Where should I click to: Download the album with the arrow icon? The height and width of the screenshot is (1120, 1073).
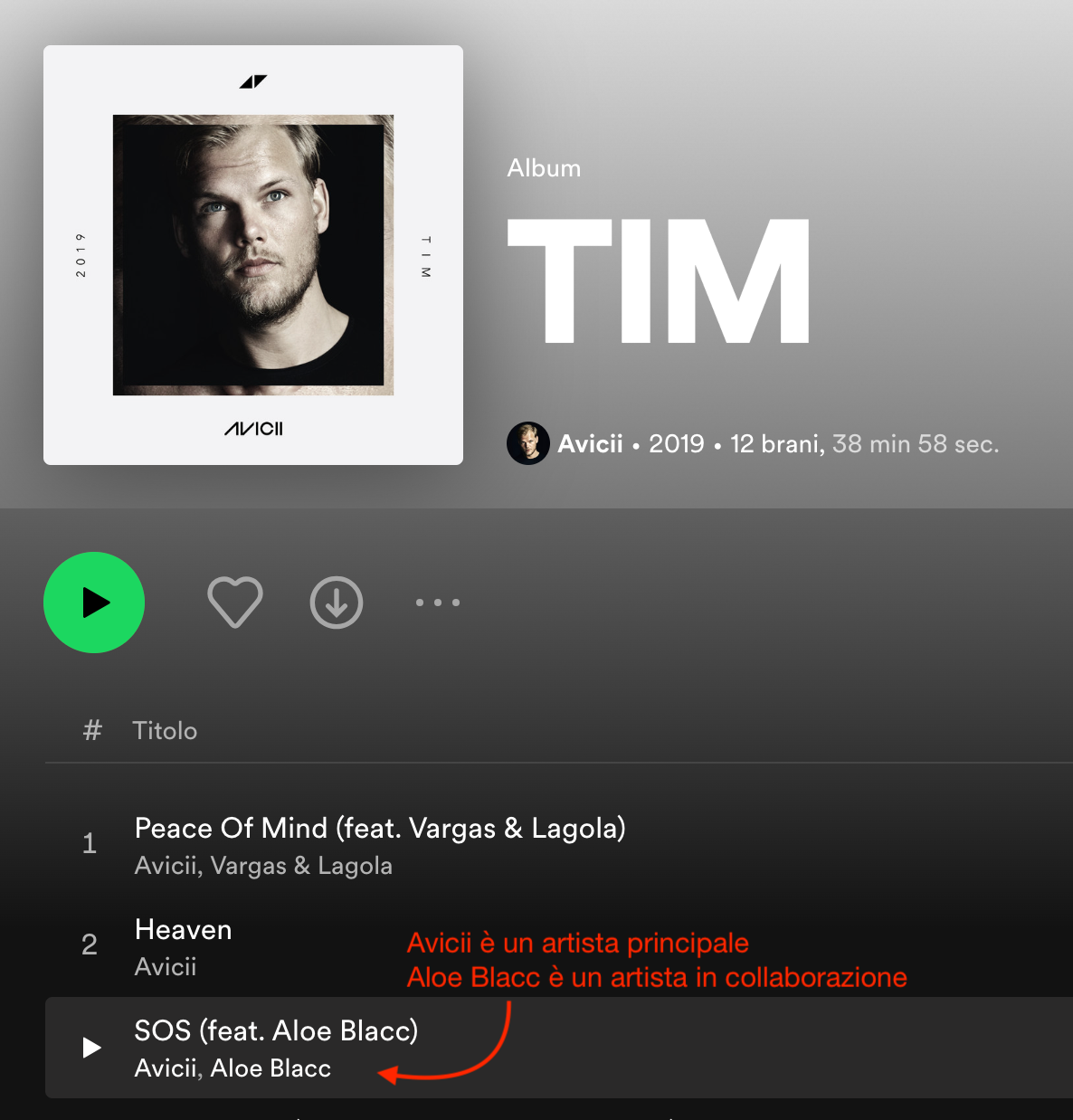[x=337, y=603]
